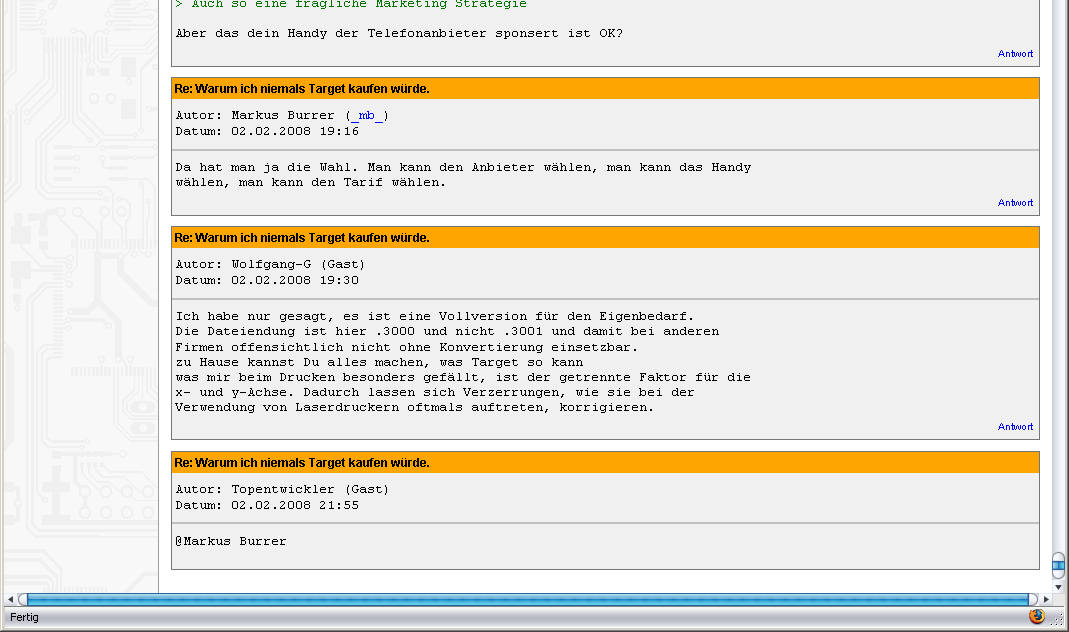Viewport: 1069px width, 632px height.
Task: Click post title above Topentwickler's post
Action: coord(302,463)
